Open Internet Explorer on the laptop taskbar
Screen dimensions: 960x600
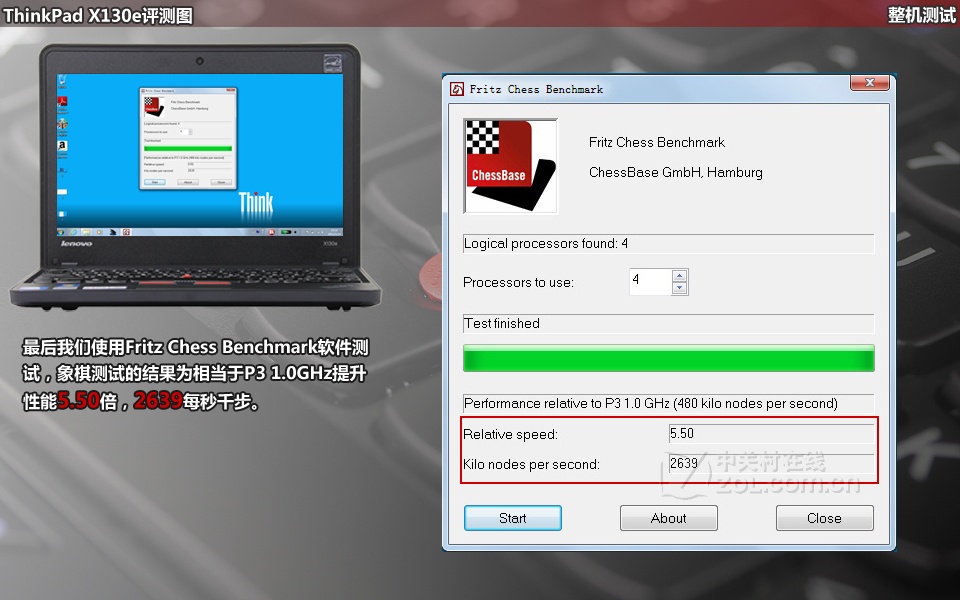tap(72, 231)
